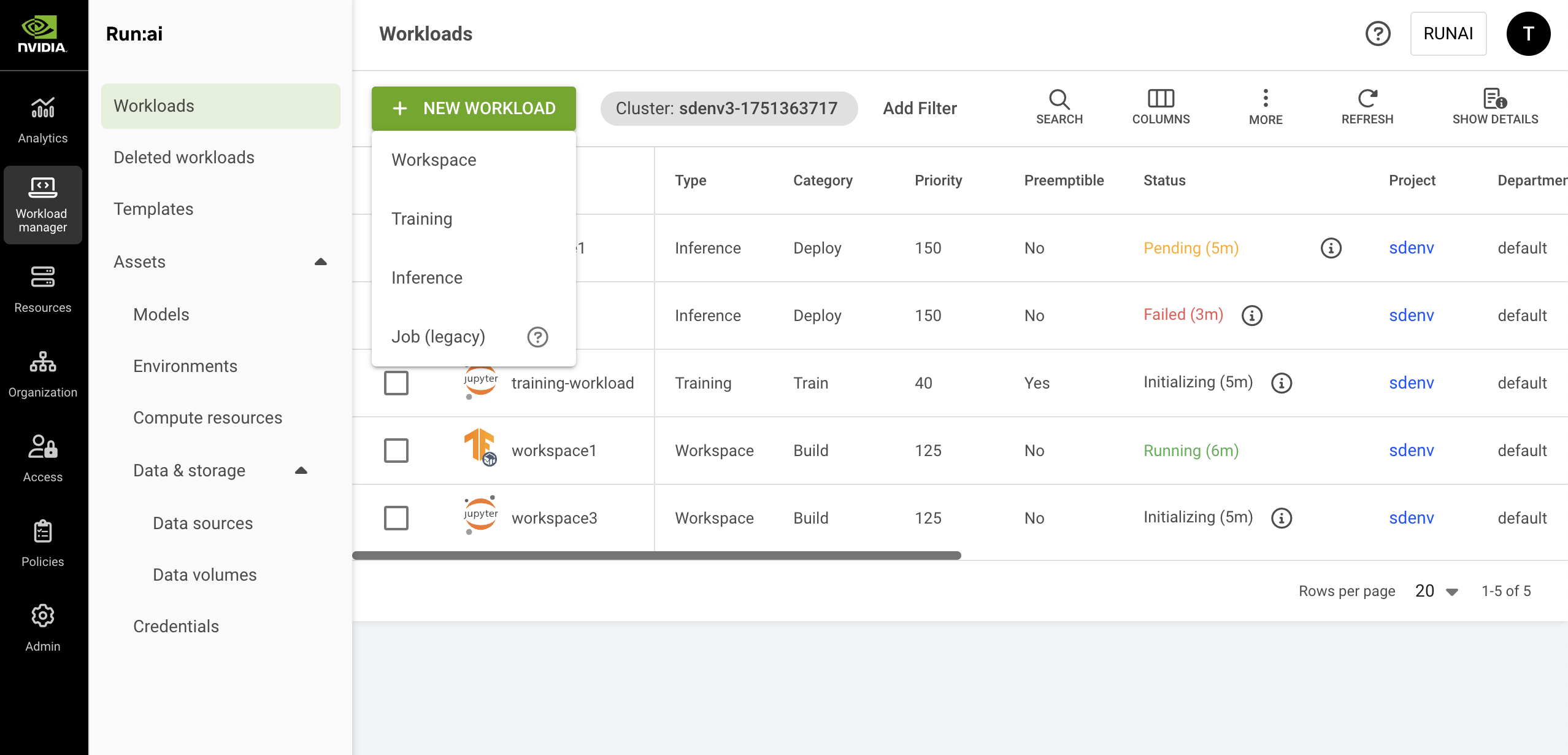1568x755 pixels.
Task: Tick the workspace3 row checkbox
Action: [x=396, y=518]
